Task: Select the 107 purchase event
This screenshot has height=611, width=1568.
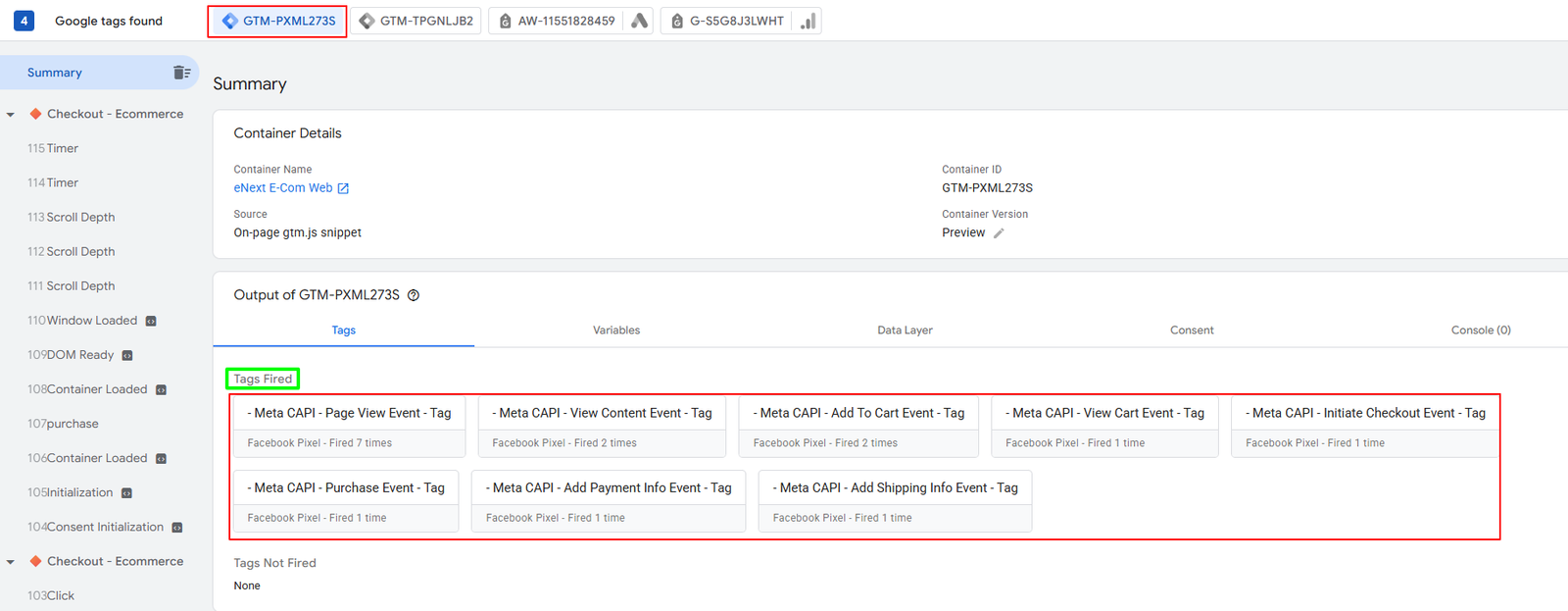Action: [x=63, y=424]
